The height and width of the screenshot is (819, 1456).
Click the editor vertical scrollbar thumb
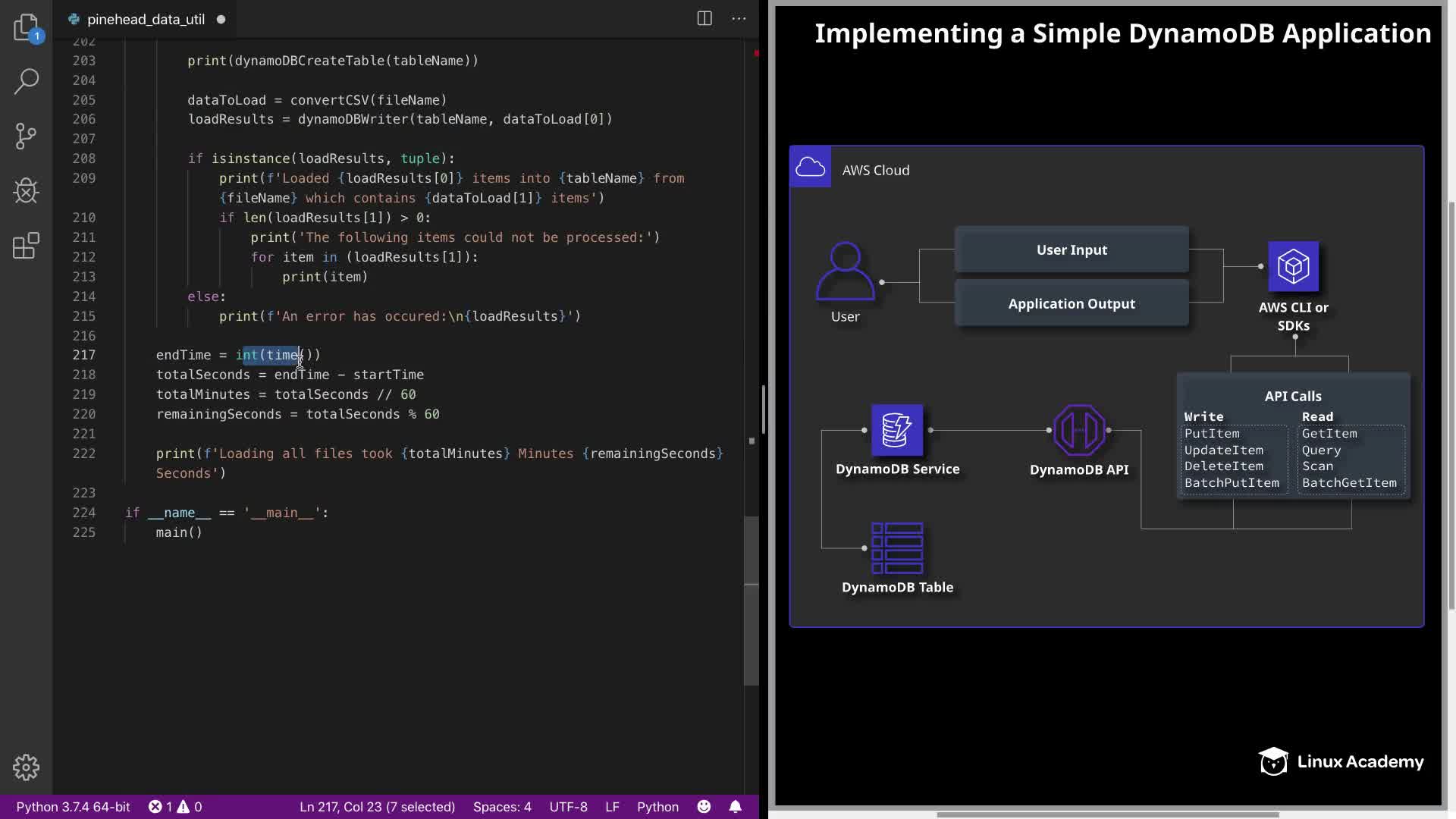click(x=752, y=599)
